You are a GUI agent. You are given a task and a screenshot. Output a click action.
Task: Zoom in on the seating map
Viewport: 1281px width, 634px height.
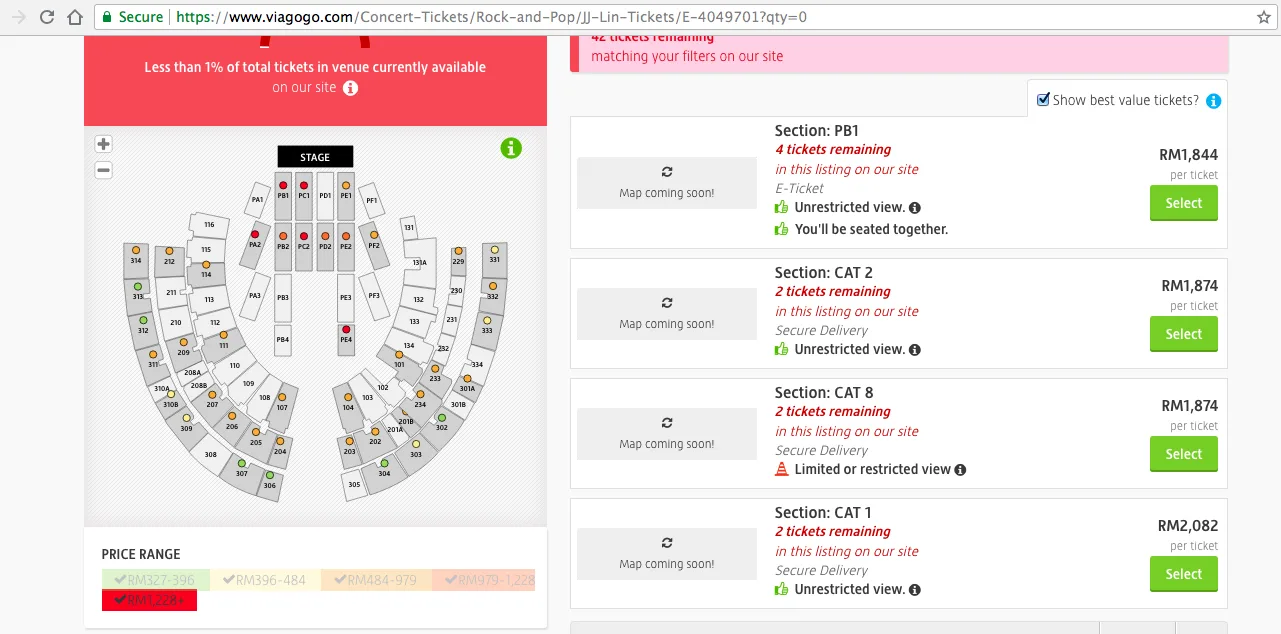point(103,144)
